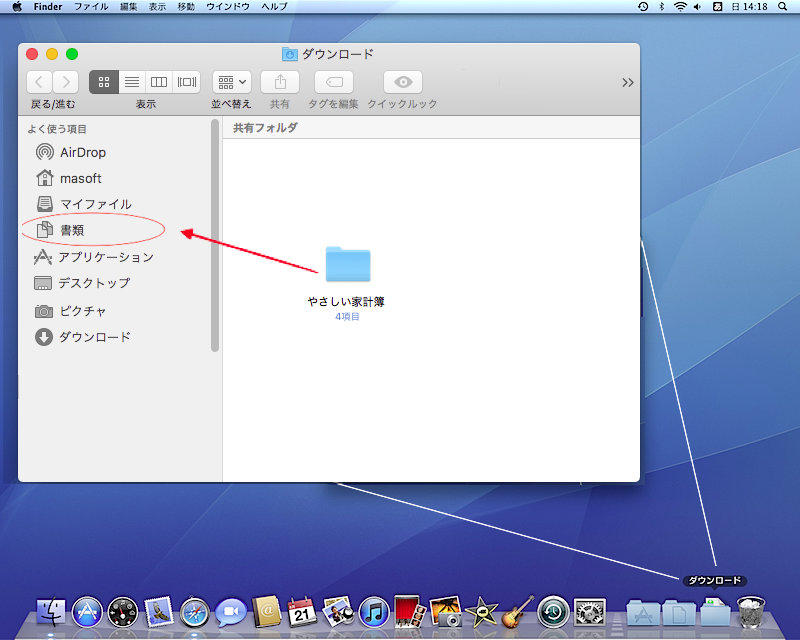Open アプリケーション in the sidebar

94,257
